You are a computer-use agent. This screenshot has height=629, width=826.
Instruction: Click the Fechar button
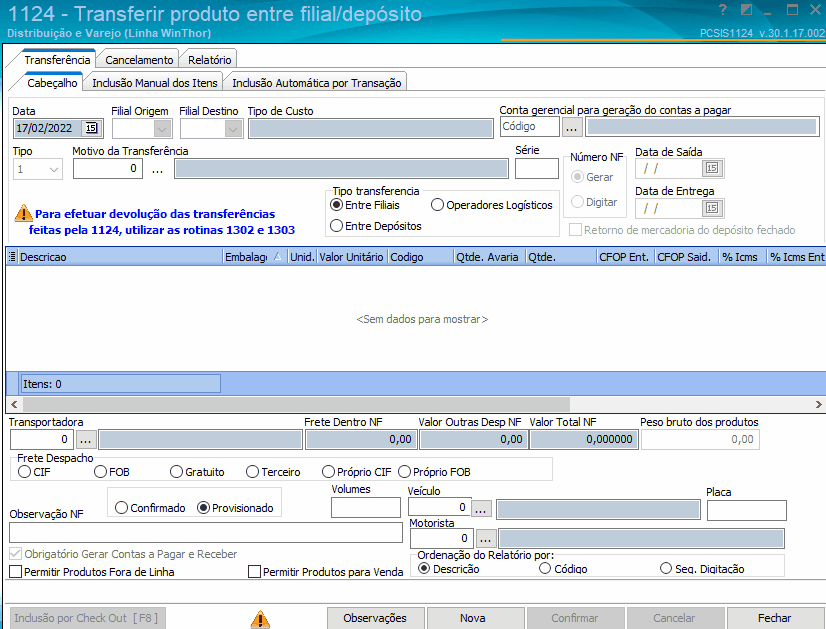(774, 618)
